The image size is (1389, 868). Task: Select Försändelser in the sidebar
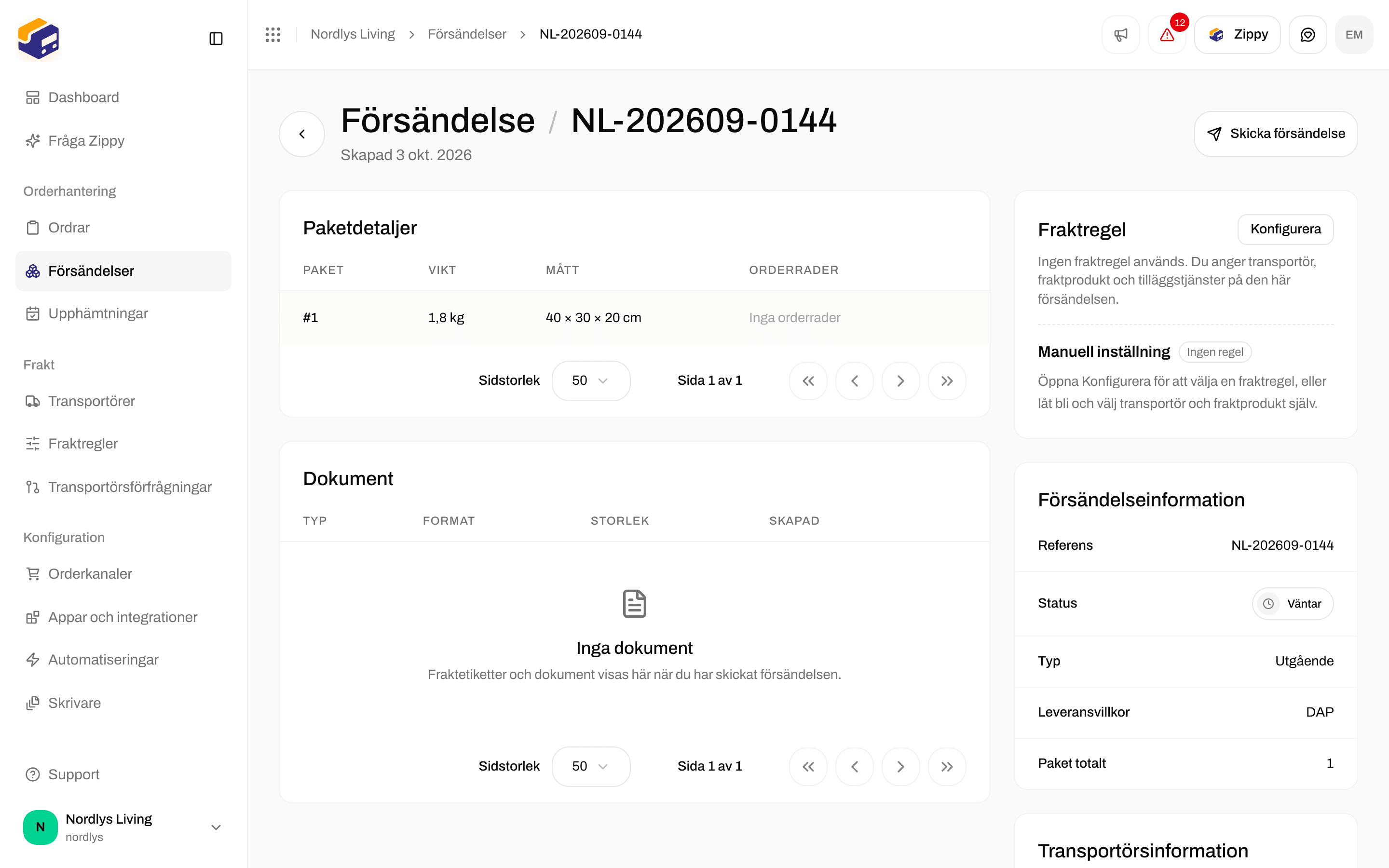[123, 271]
